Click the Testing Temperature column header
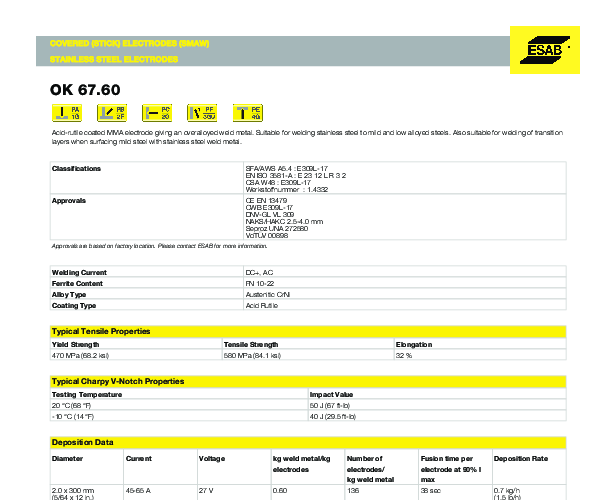Screen dimensions: 615x500 [87, 395]
